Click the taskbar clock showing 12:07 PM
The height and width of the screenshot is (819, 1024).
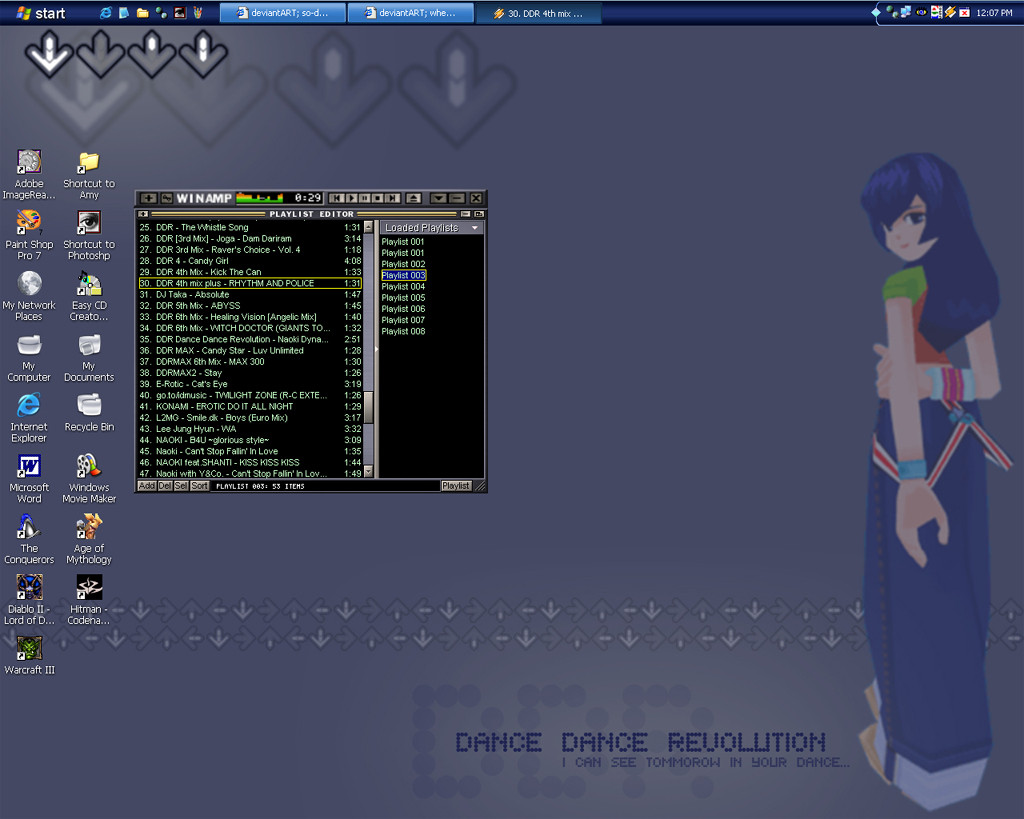click(x=994, y=12)
